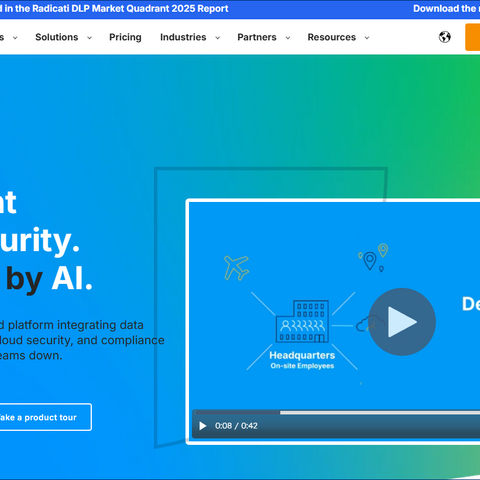The height and width of the screenshot is (480, 480).
Task: Click the 0:08 / 0:42 video time display
Action: pyautogui.click(x=236, y=426)
